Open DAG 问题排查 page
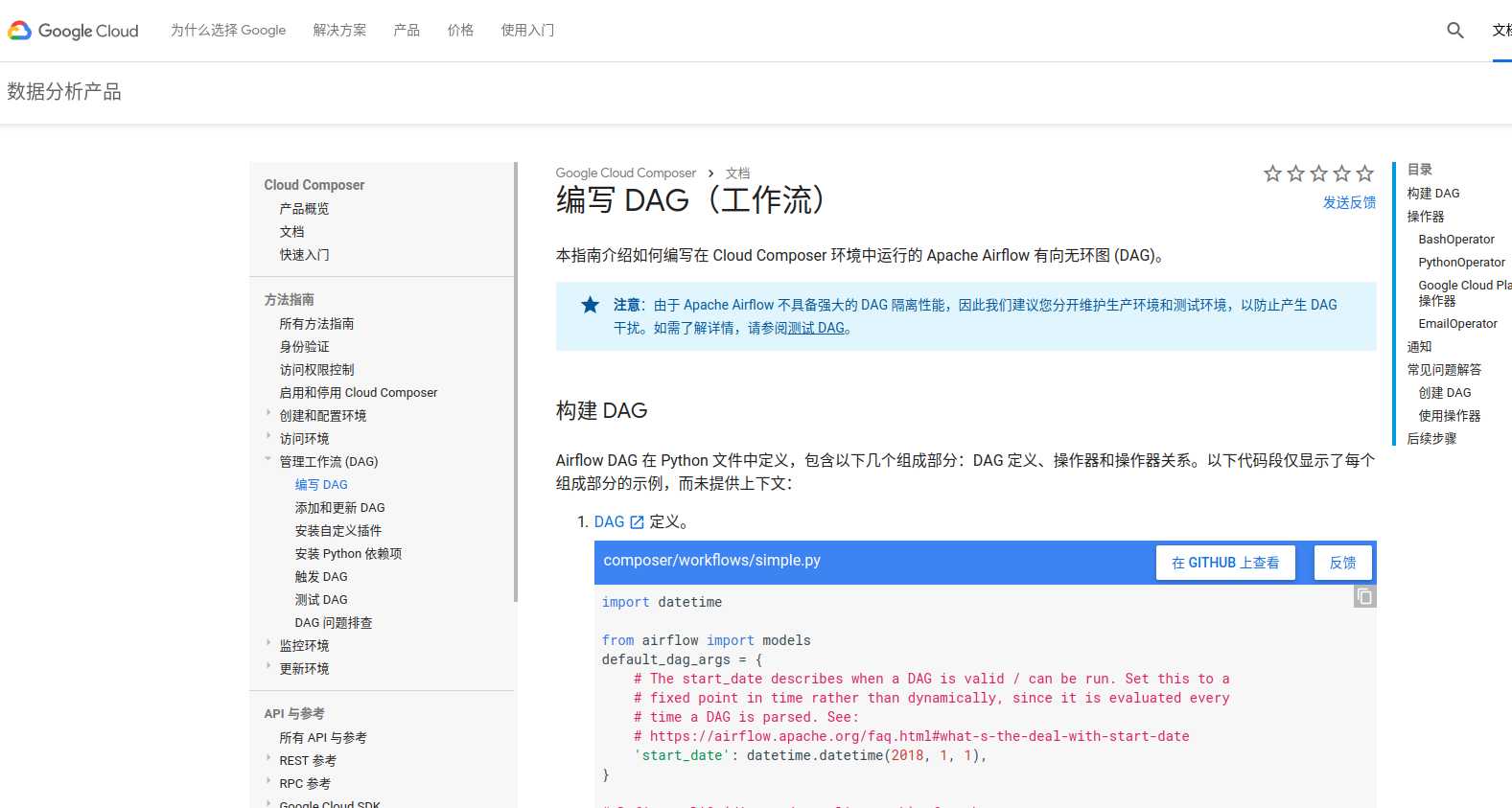Screen dimensions: 1512x808 tap(334, 623)
